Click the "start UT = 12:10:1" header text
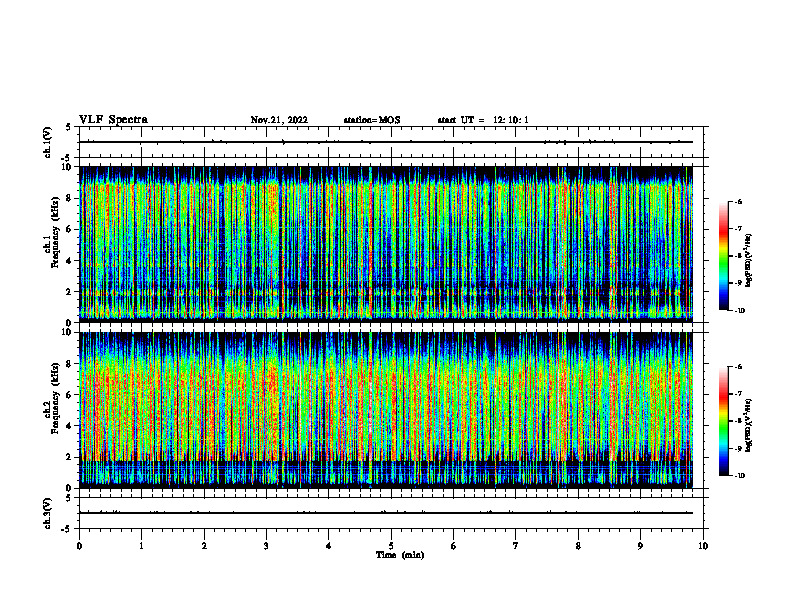 pos(483,120)
